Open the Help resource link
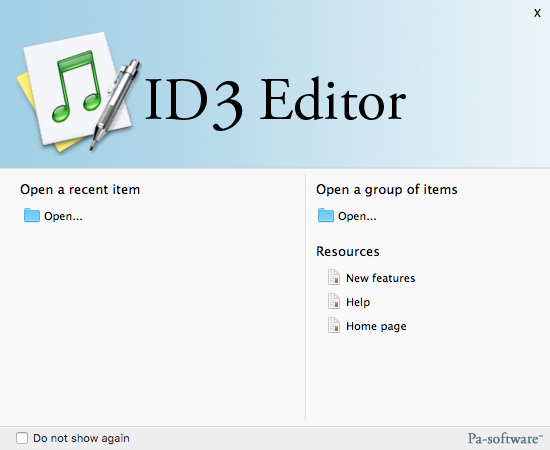 tap(358, 302)
